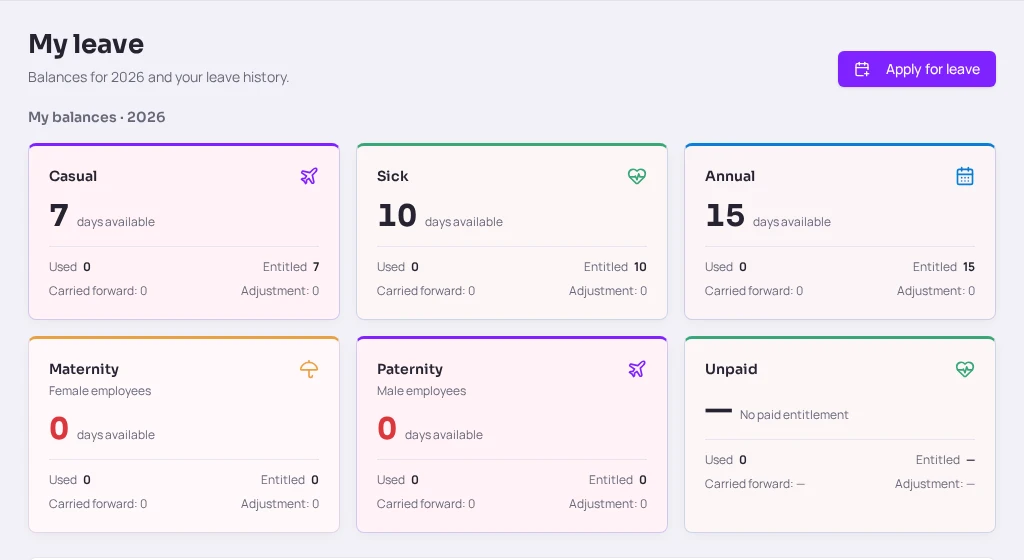Click the My balances · 2026 heading
The width and height of the screenshot is (1024, 560).
[97, 117]
